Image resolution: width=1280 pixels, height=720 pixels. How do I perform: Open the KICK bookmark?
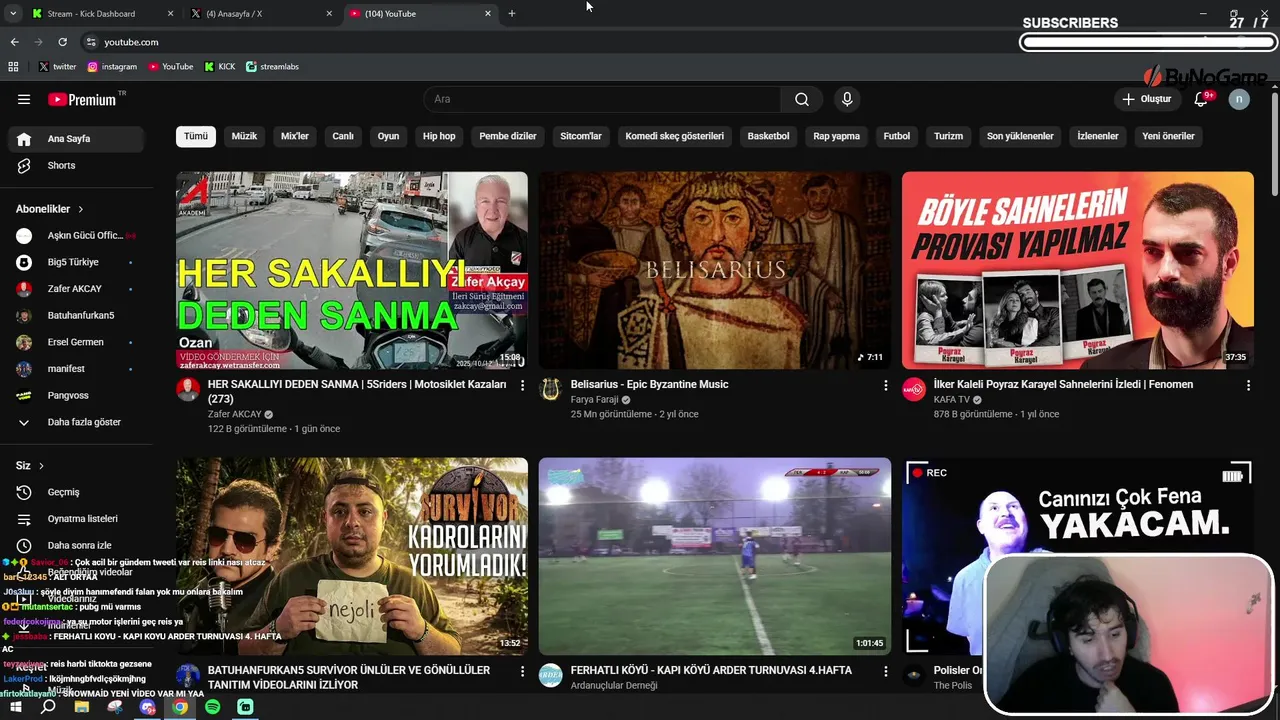pyautogui.click(x=220, y=67)
